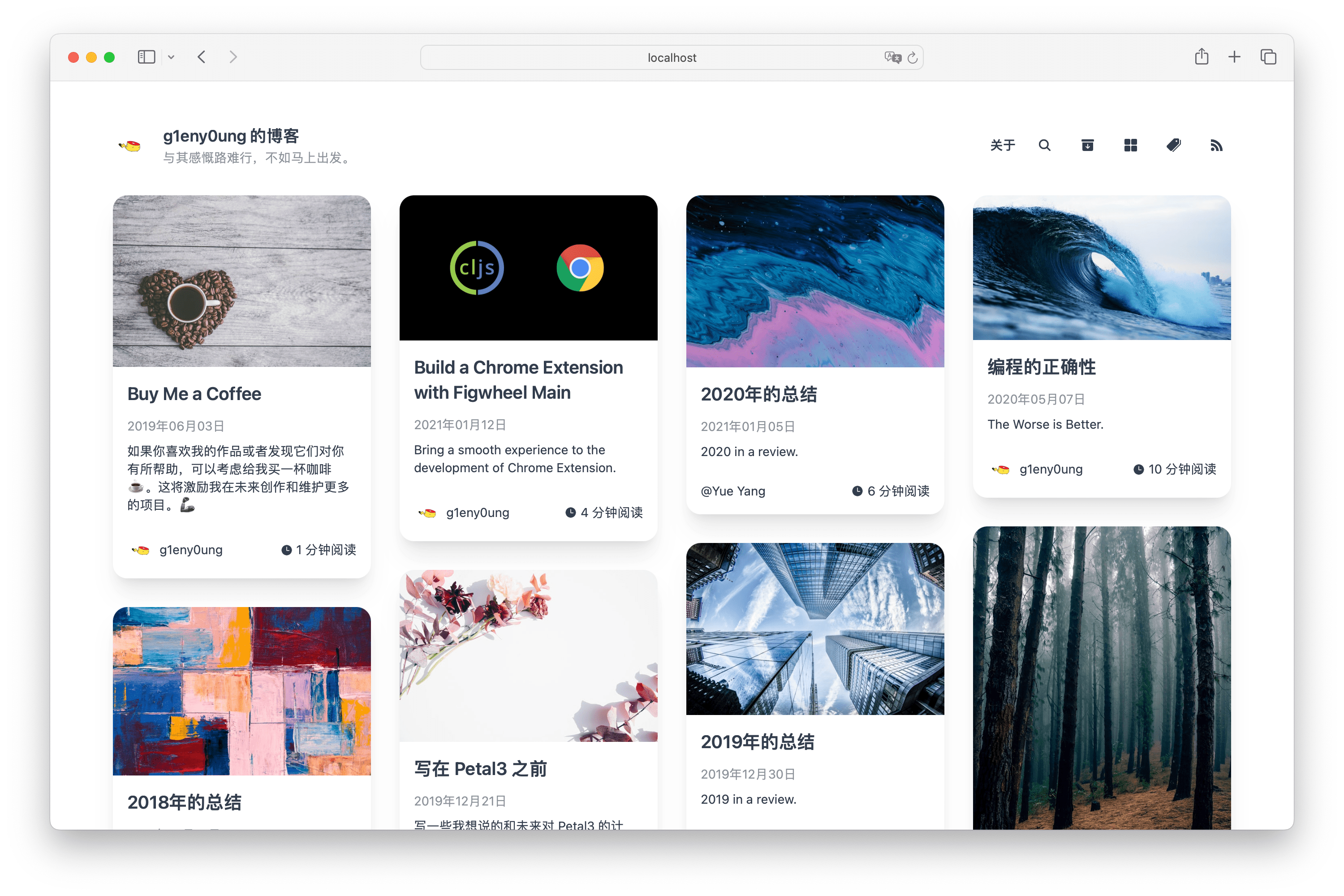Open the flowers cover image
1344x896 pixels.
[x=529, y=655]
